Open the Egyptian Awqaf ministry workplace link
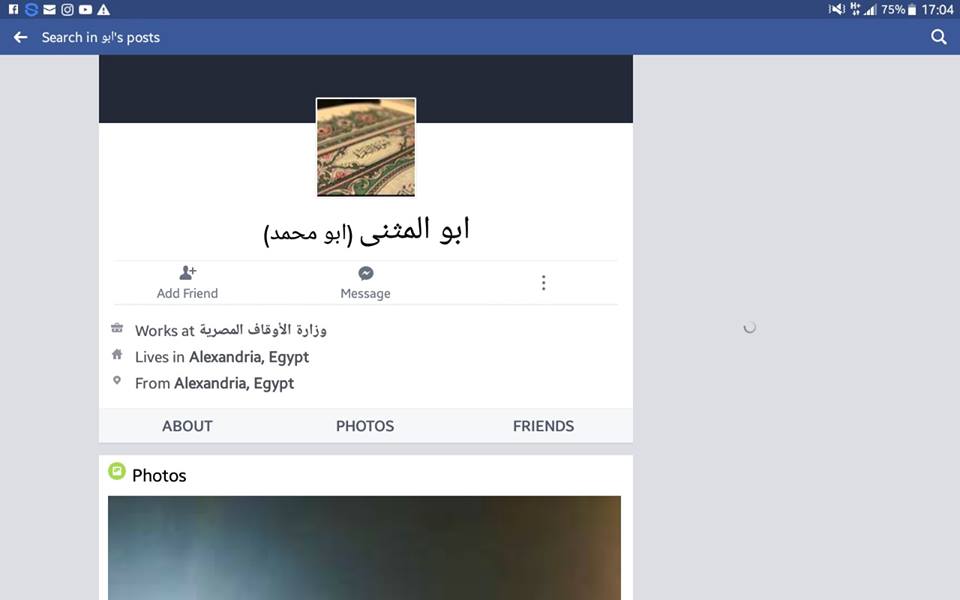 click(263, 331)
